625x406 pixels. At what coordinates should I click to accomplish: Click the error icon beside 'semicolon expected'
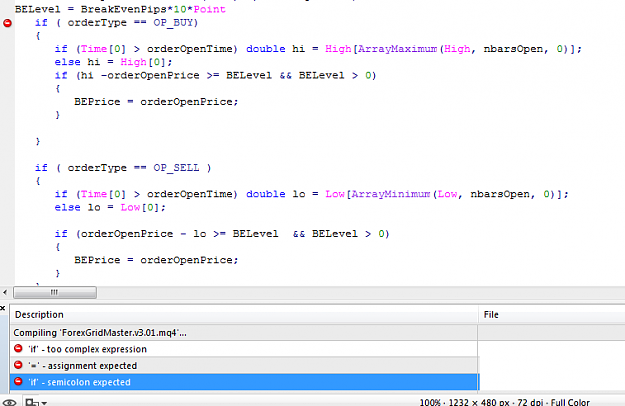(x=18, y=382)
